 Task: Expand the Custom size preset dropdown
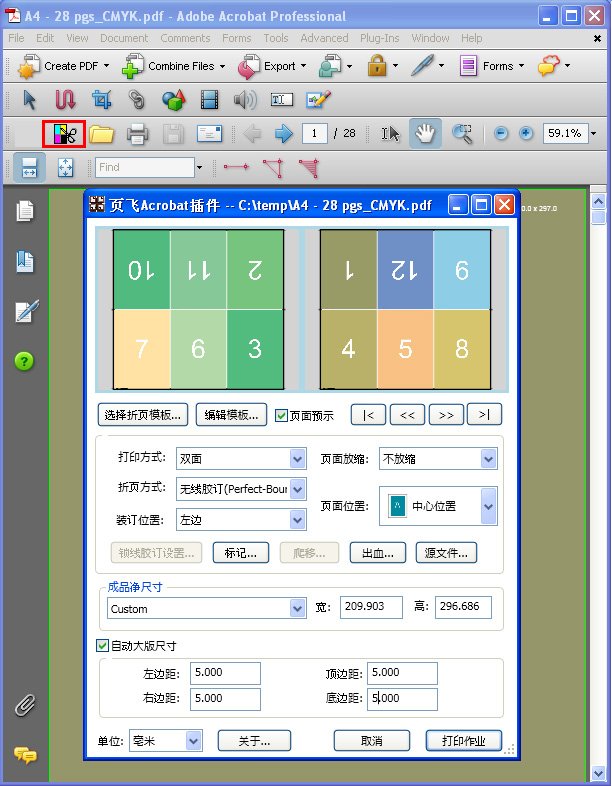[x=297, y=609]
